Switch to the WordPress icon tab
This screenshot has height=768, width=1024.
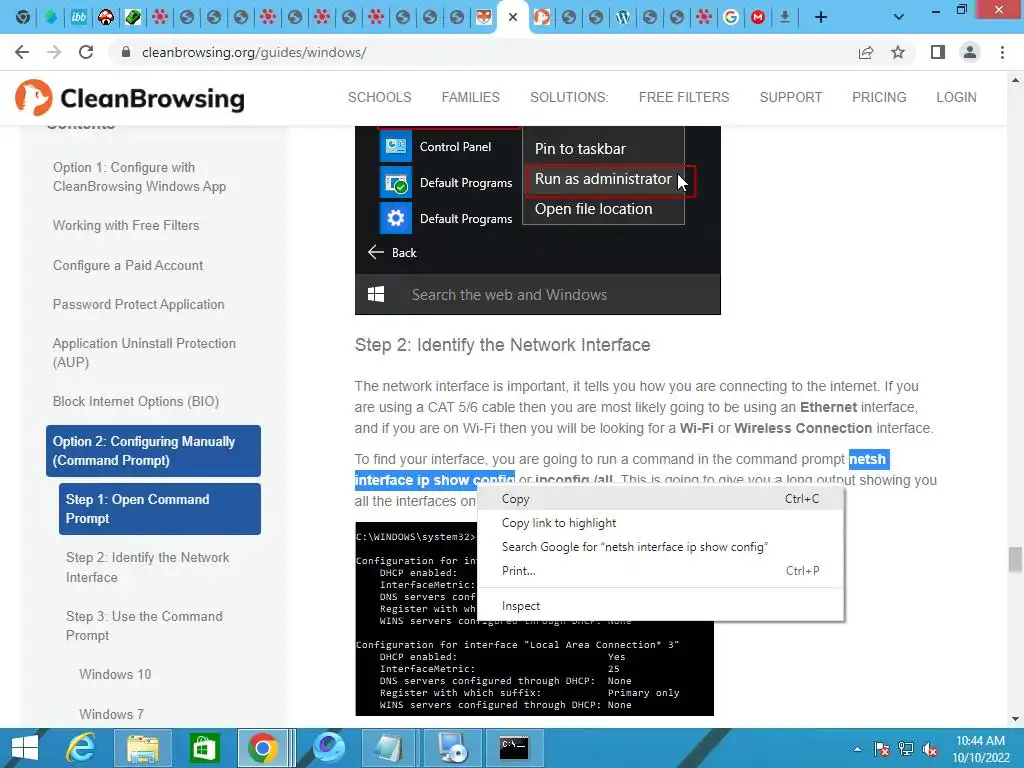pyautogui.click(x=623, y=17)
